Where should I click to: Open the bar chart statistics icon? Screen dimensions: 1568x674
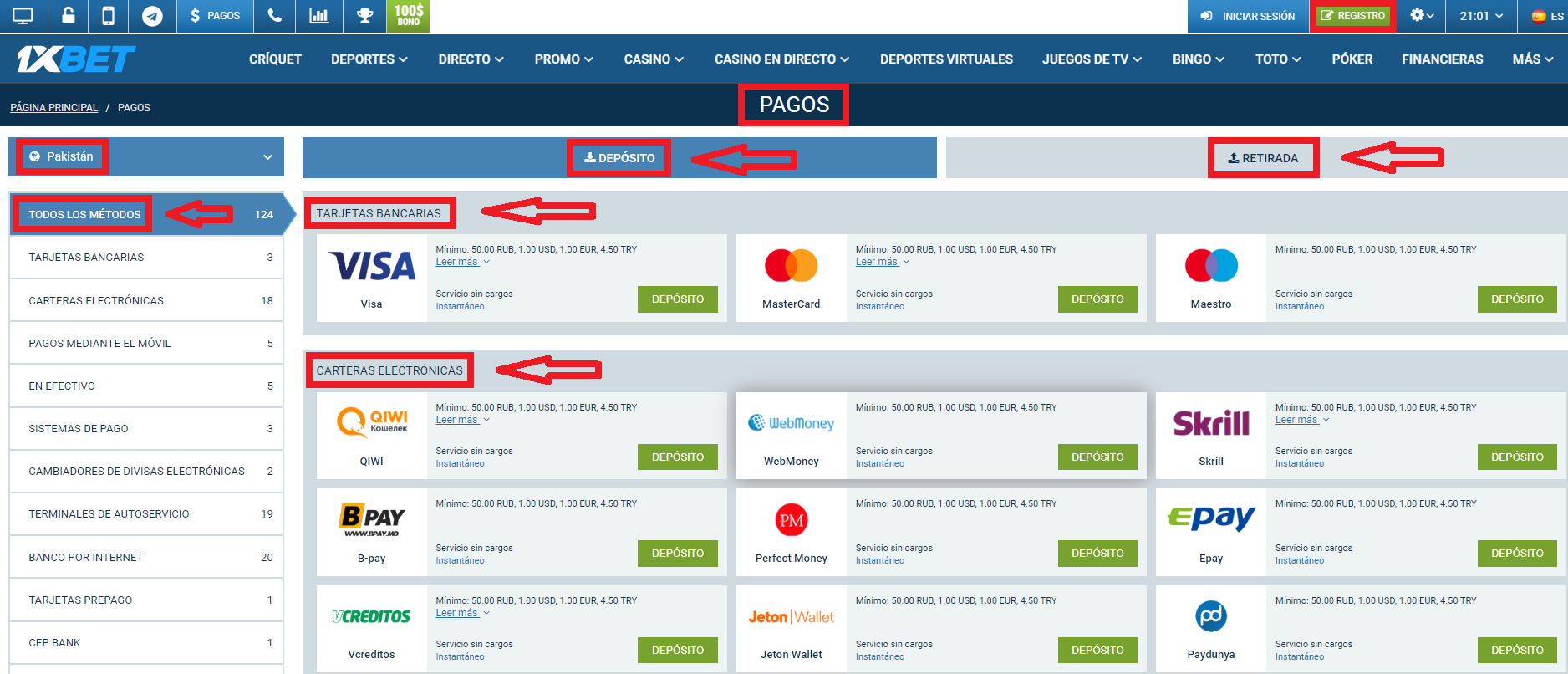pyautogui.click(x=319, y=16)
